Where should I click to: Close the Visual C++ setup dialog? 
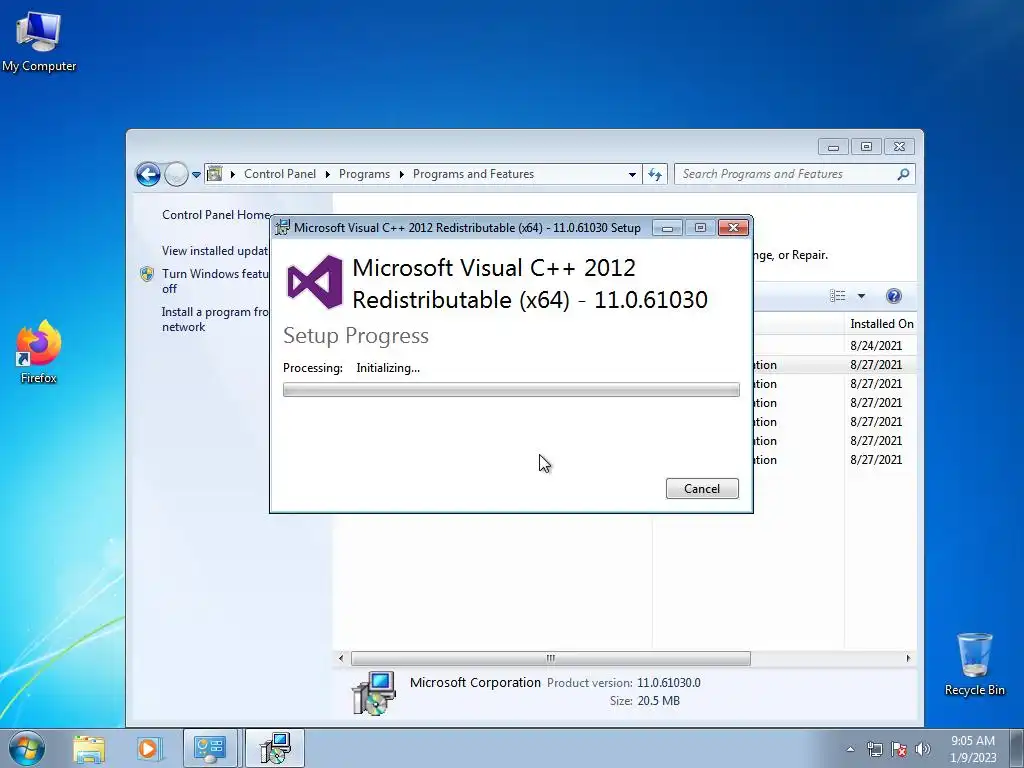click(x=733, y=227)
